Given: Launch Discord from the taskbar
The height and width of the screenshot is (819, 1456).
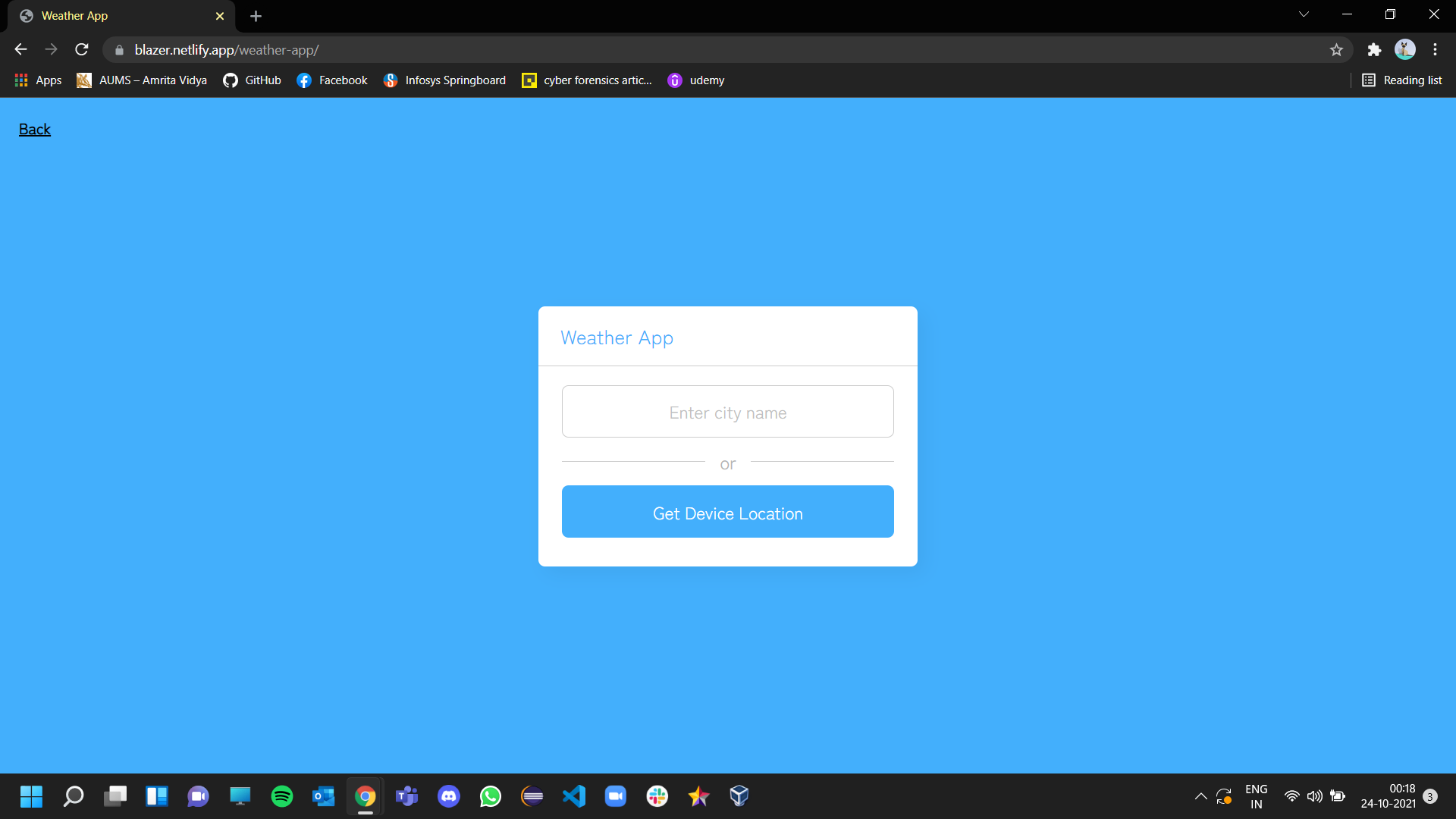Looking at the screenshot, I should tap(449, 796).
